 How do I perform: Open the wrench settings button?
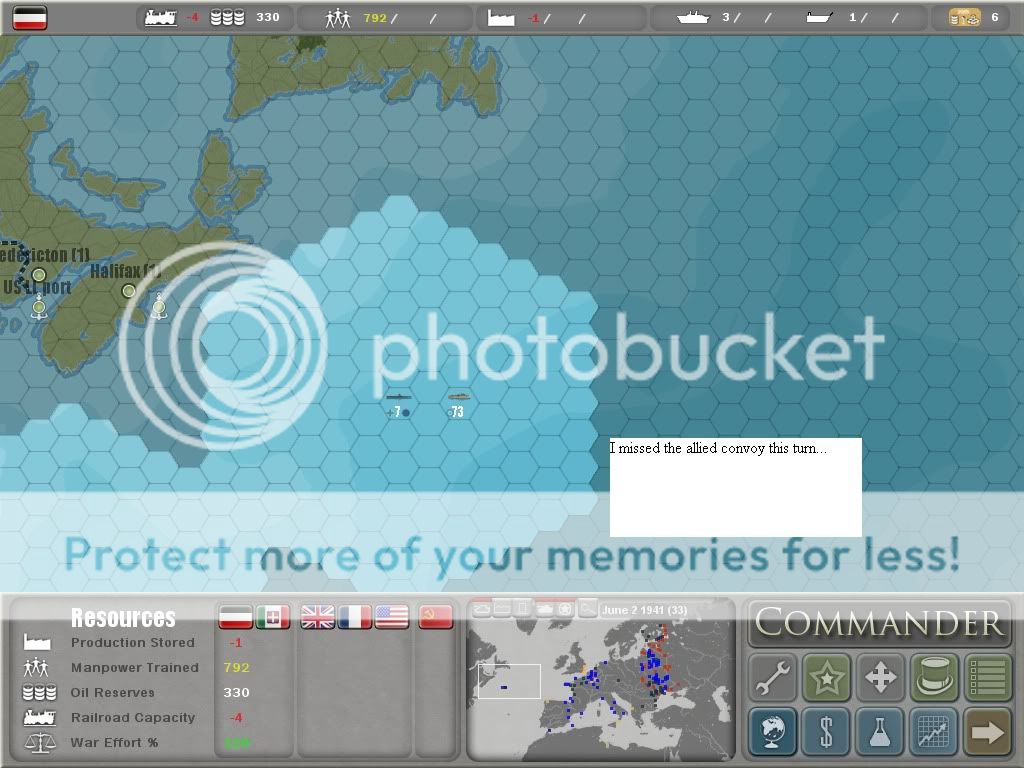pyautogui.click(x=773, y=678)
